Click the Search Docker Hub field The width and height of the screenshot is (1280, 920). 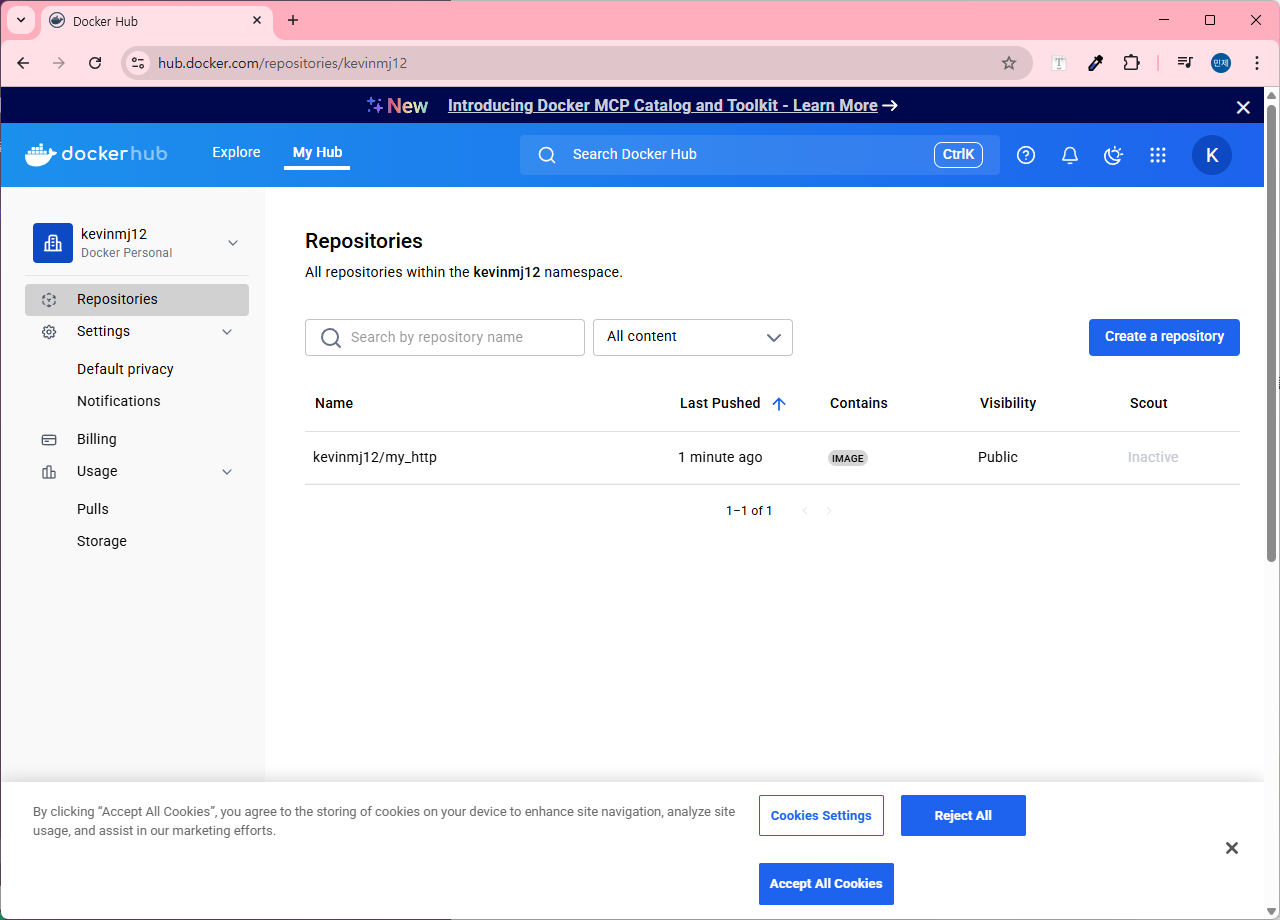760,155
